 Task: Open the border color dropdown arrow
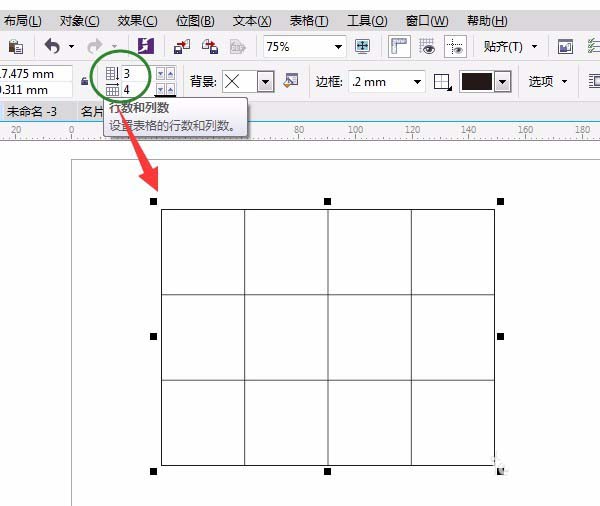pos(502,82)
